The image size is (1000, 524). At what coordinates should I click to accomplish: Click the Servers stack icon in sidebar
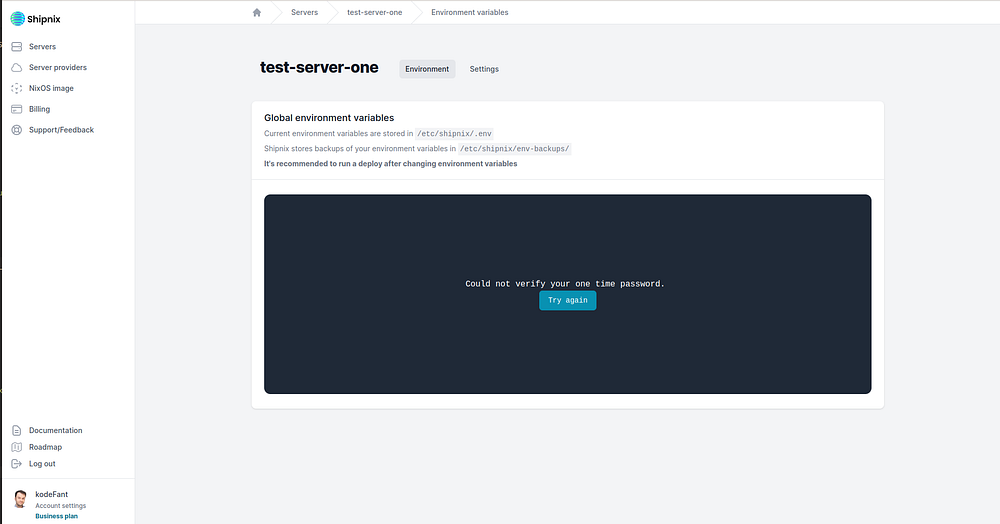pos(17,47)
